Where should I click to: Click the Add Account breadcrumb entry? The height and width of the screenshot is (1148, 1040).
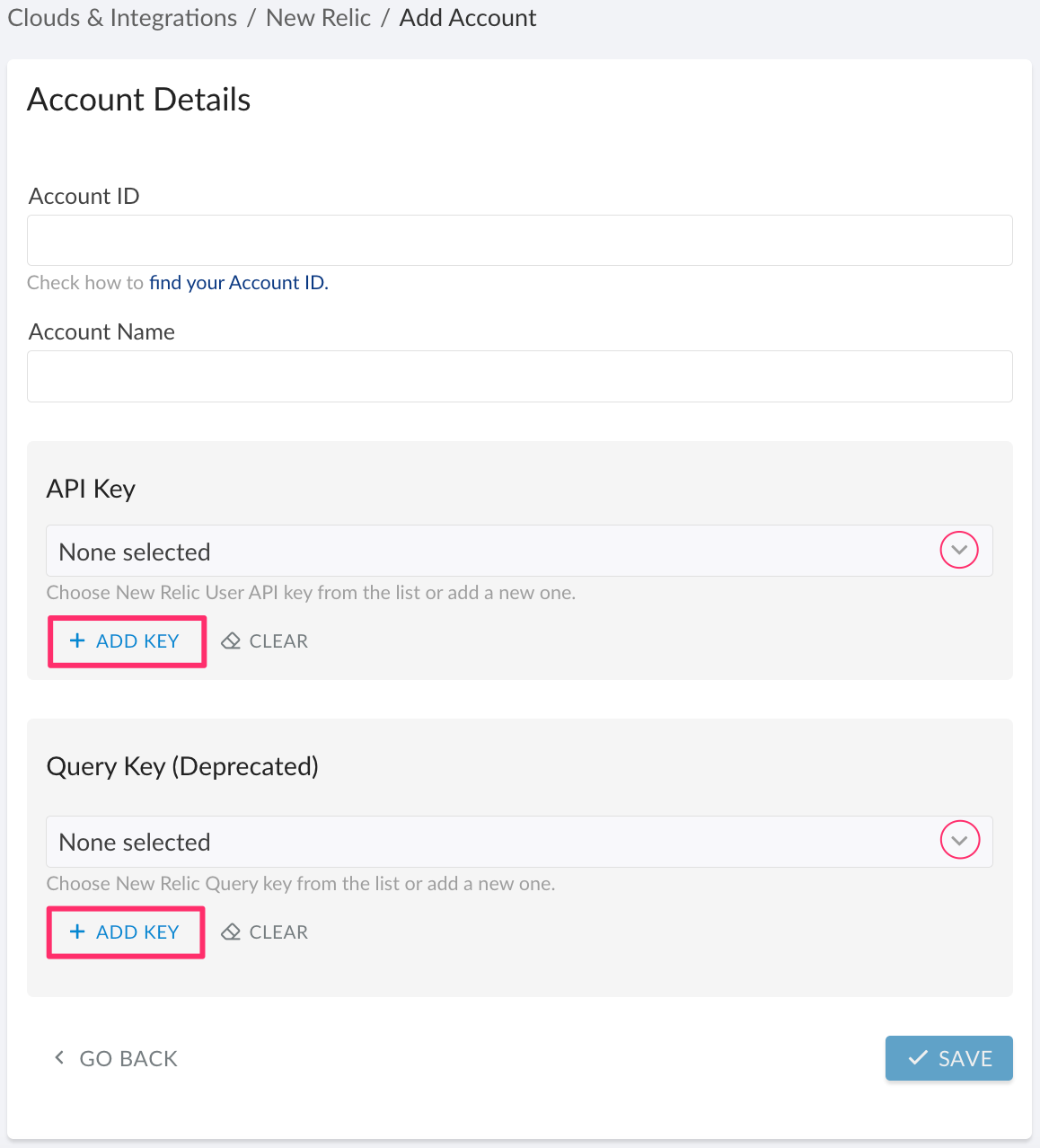(x=468, y=17)
